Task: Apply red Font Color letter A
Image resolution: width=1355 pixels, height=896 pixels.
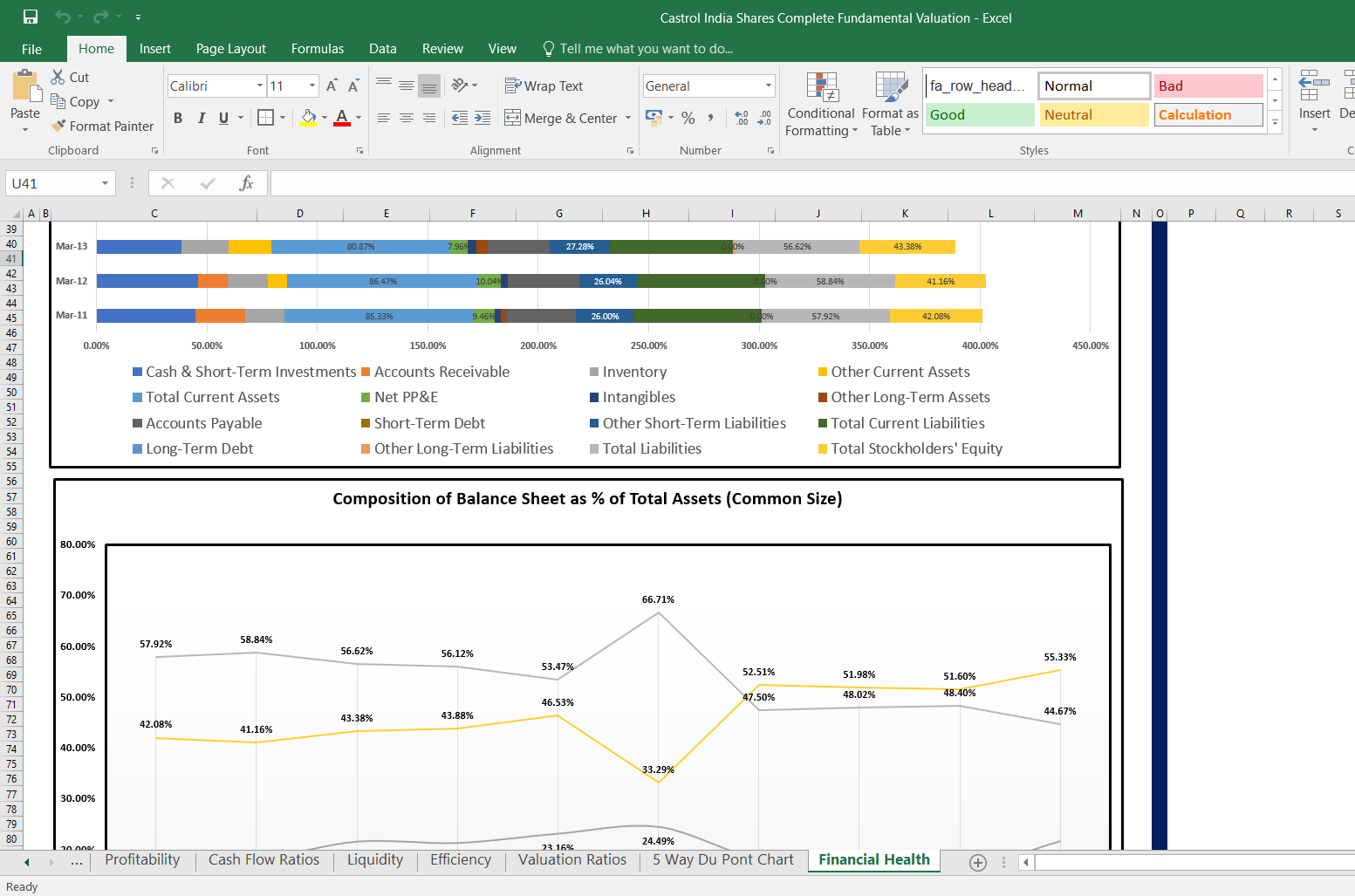Action: pos(342,117)
